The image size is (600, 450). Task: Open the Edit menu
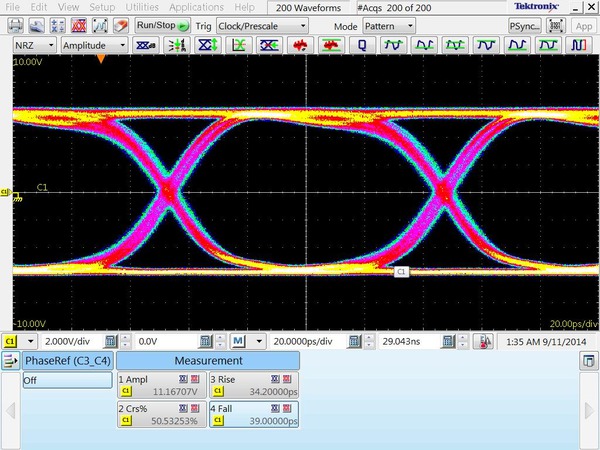tap(39, 7)
